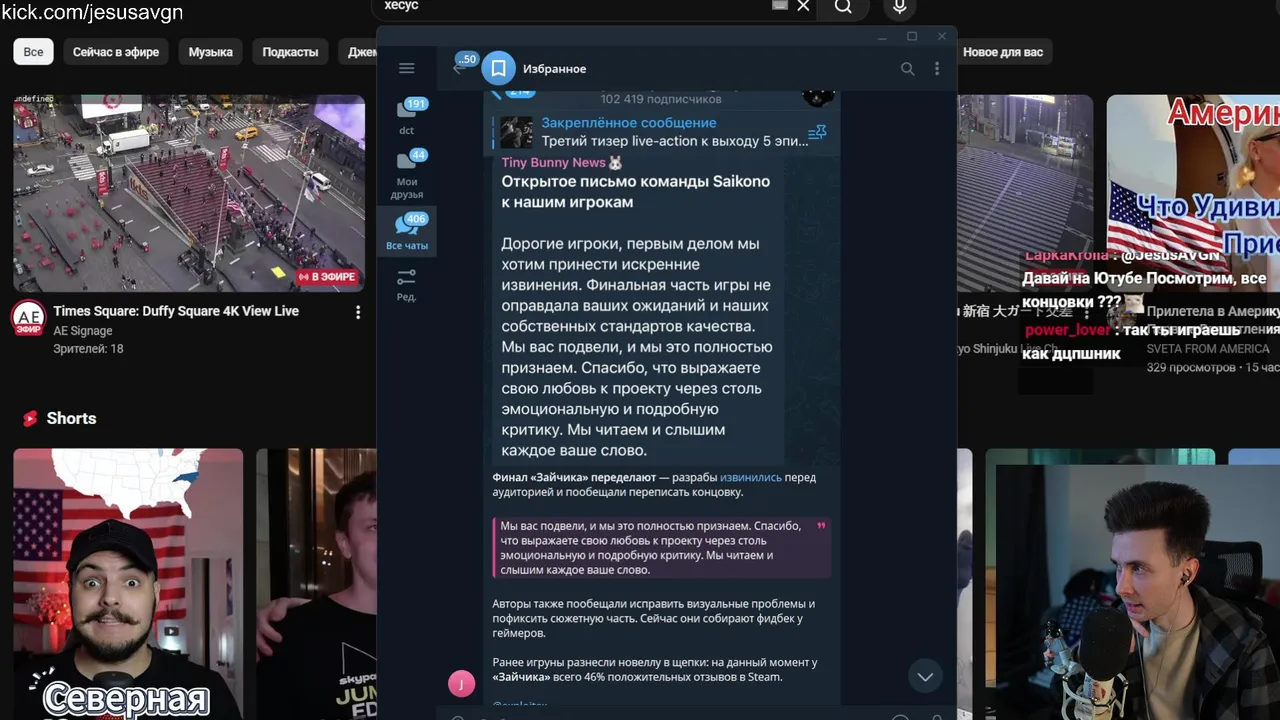1280x720 pixels.
Task: Click the Избранное chat title
Action: [554, 69]
